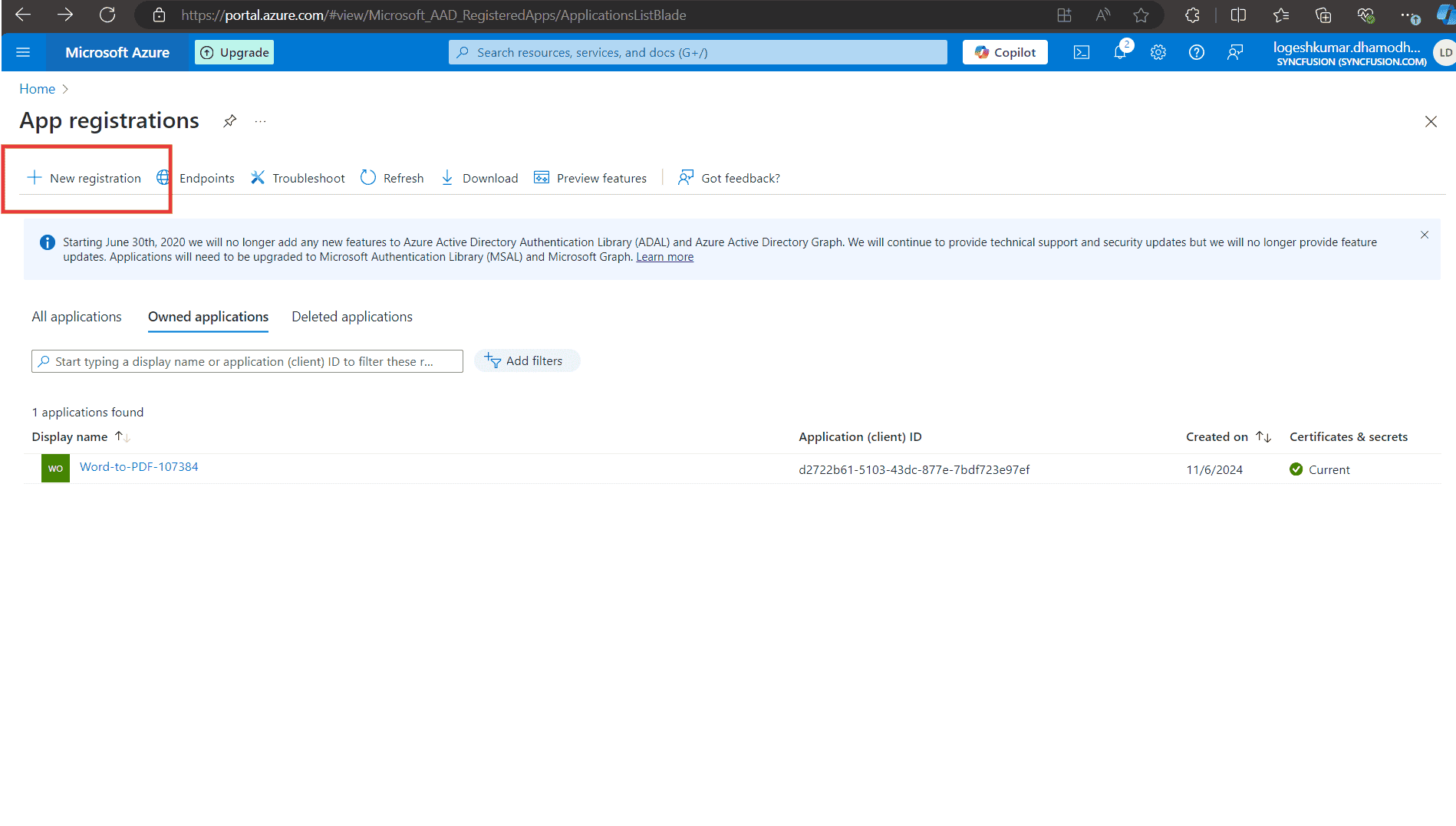Open the help question mark icon

(1197, 52)
